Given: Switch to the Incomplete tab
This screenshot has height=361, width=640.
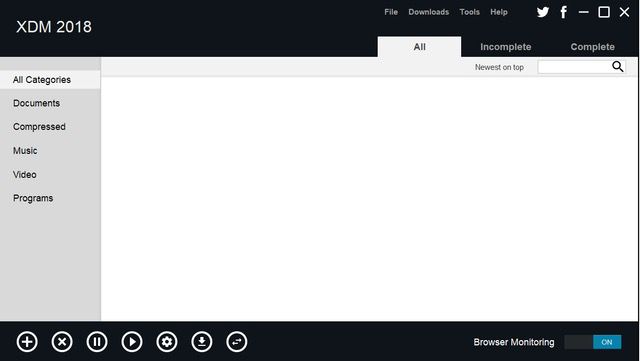Looking at the screenshot, I should click(506, 47).
